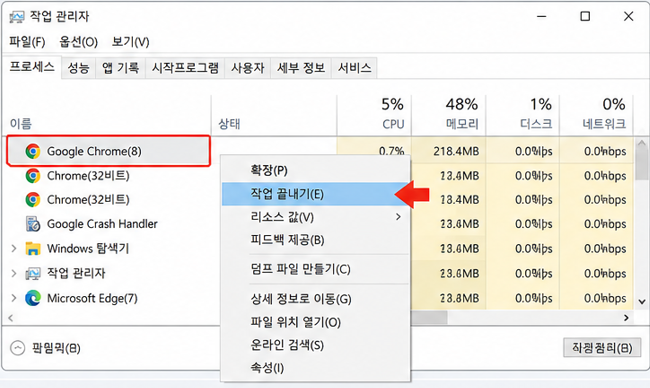
Task: Maximize the Task Manager window
Action: pyautogui.click(x=585, y=17)
